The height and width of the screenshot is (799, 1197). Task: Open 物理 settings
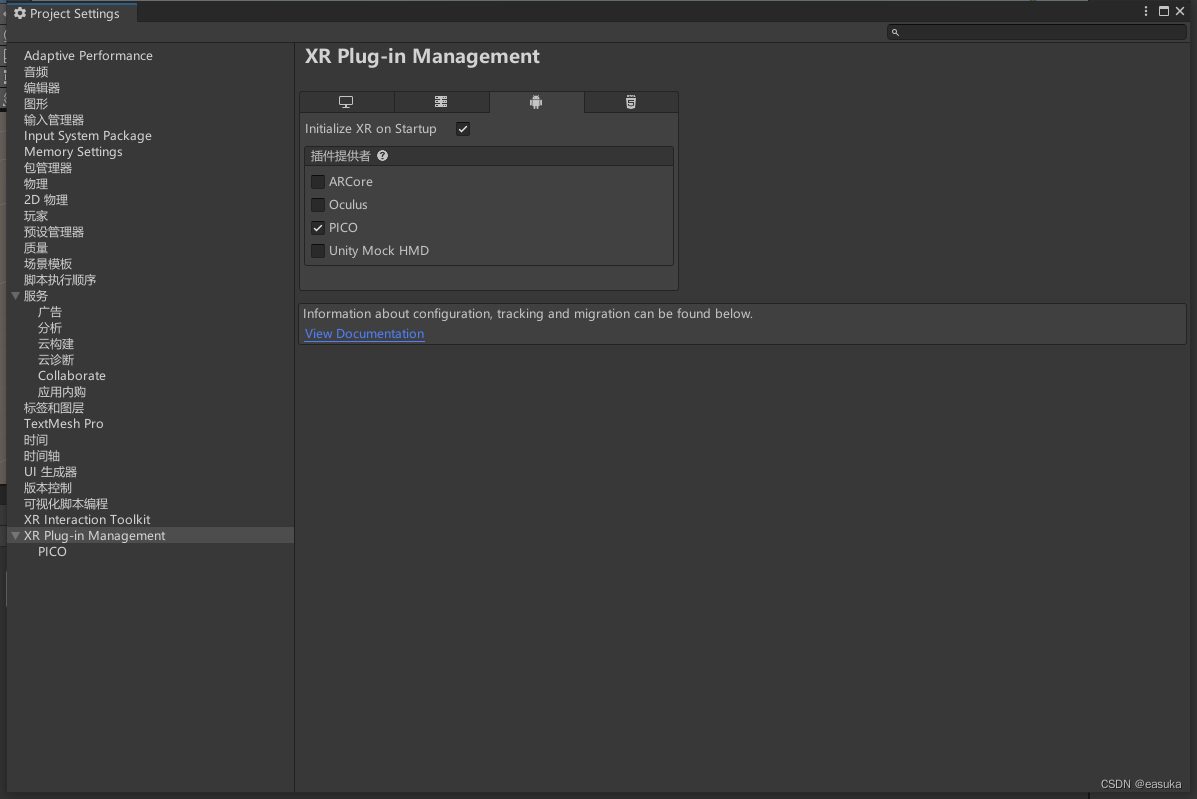[36, 184]
